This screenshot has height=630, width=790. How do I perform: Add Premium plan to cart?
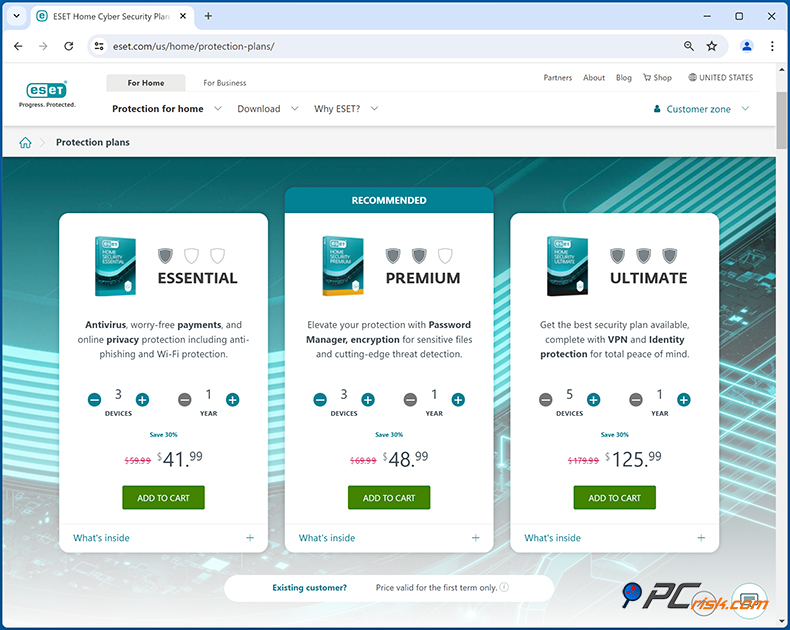pos(389,497)
